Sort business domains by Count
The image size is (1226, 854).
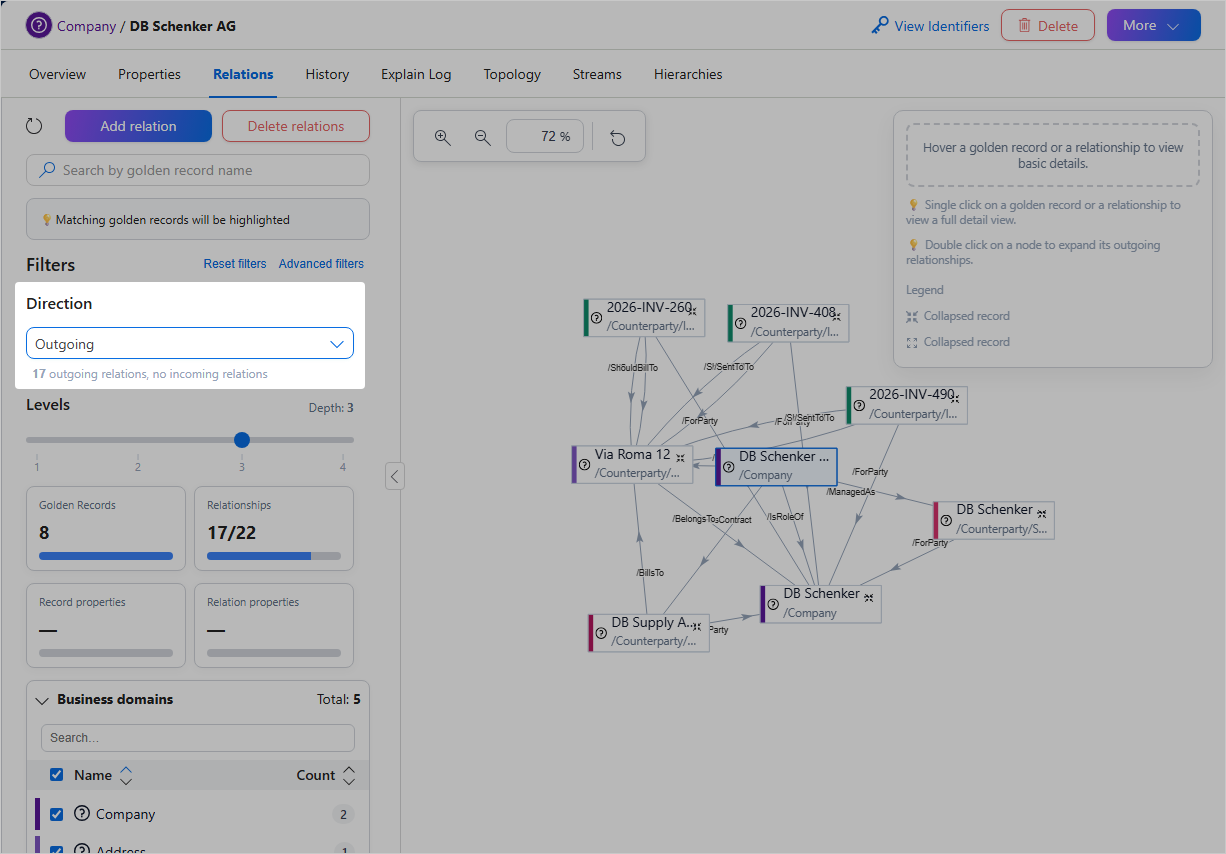(349, 775)
